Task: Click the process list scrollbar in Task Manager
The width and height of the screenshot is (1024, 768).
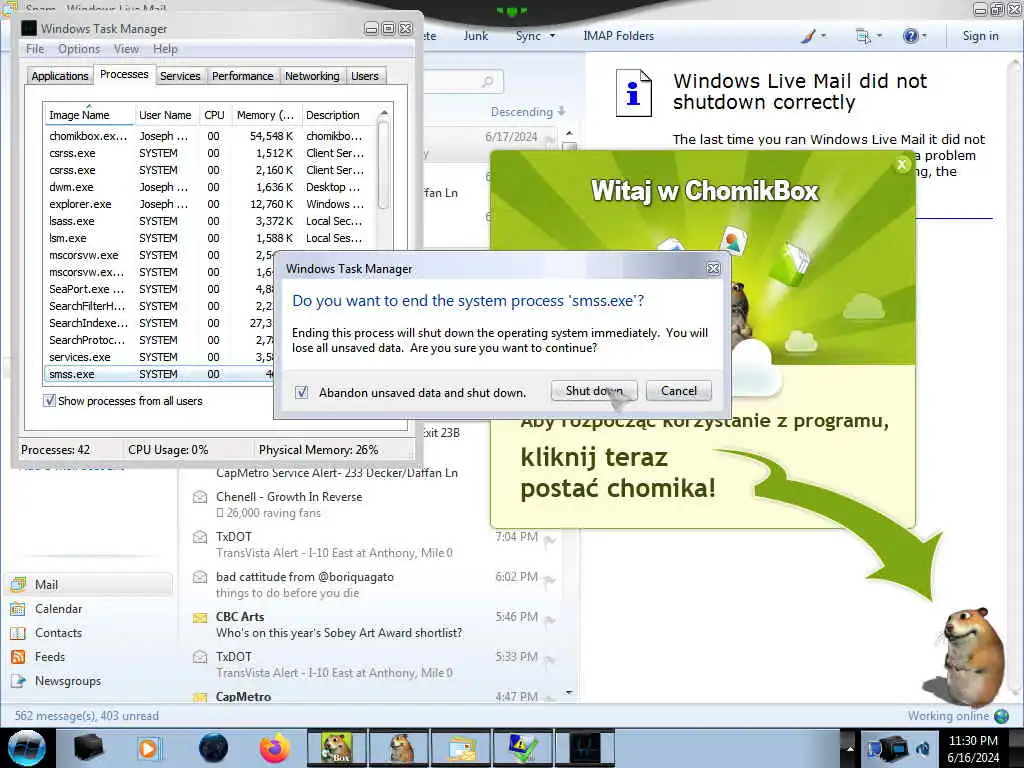Action: (x=383, y=165)
